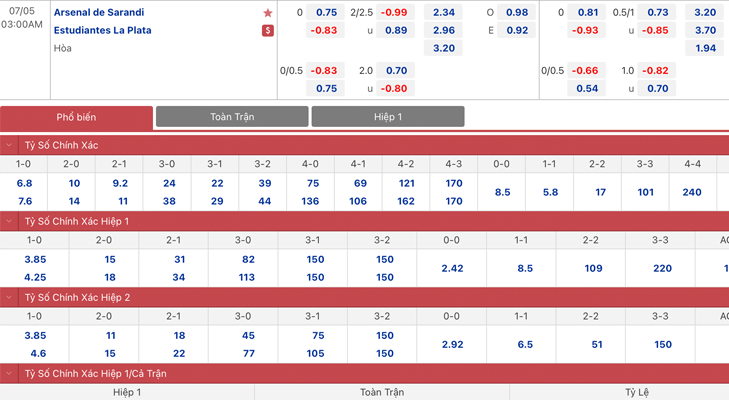729x400 pixels.
Task: Collapse Tỷ Số Chính Xác Hiệp 1/Cả Trận section
Action: point(9,373)
